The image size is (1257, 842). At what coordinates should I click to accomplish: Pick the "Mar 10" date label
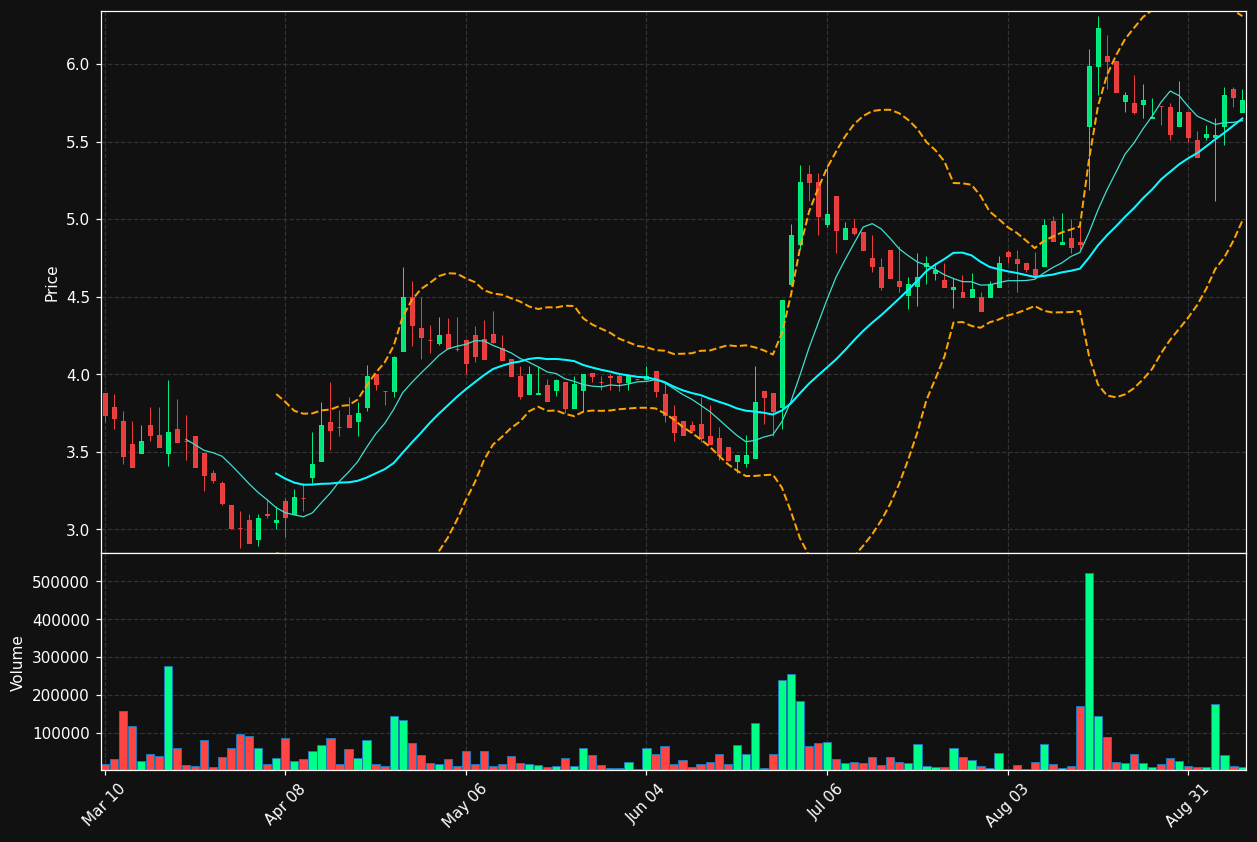(x=103, y=805)
